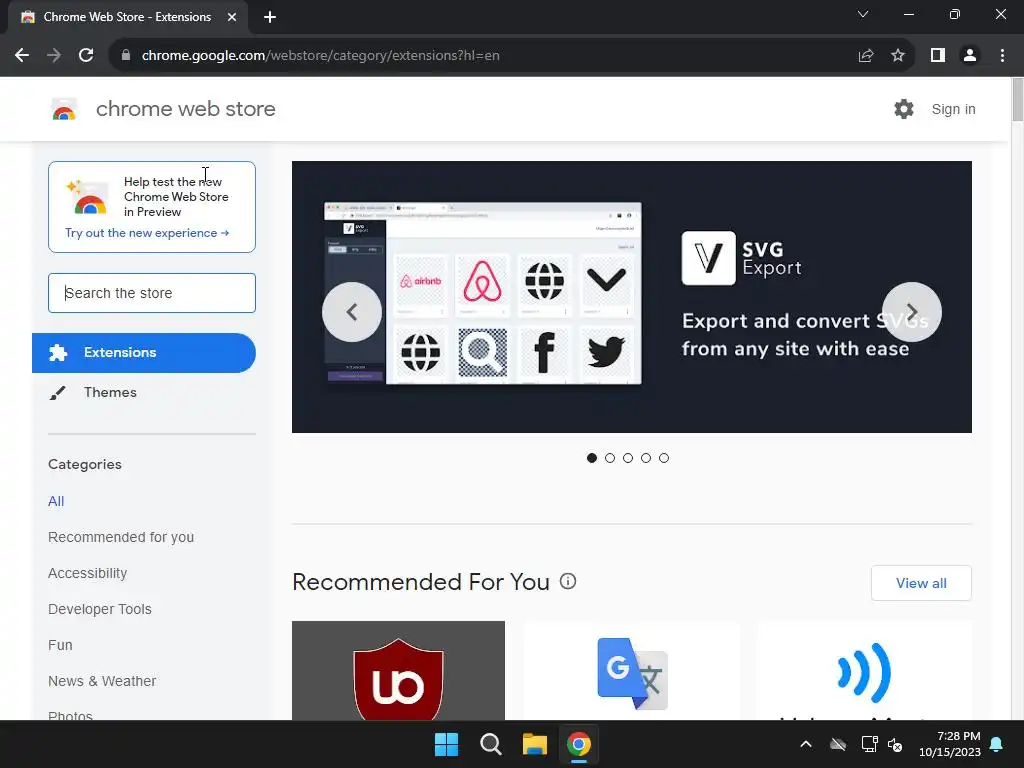Open Chrome three-dot menu
The width and height of the screenshot is (1024, 768).
[1002, 56]
